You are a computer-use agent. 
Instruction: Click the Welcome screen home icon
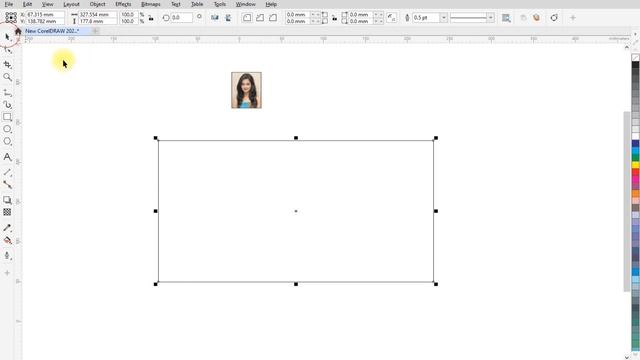coord(18,31)
